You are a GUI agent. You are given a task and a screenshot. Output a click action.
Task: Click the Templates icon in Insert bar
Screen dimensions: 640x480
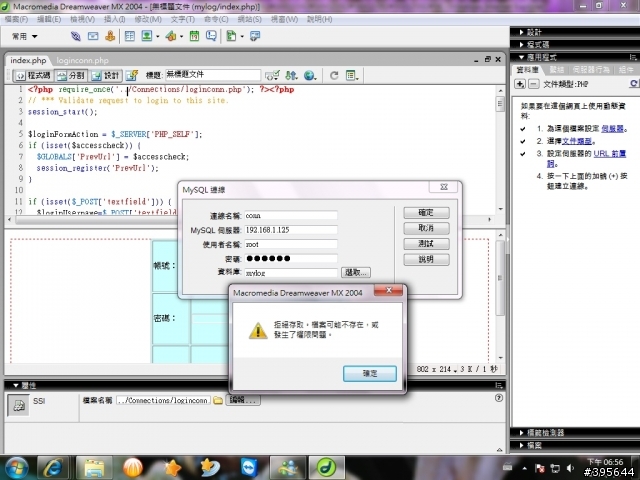click(231, 36)
